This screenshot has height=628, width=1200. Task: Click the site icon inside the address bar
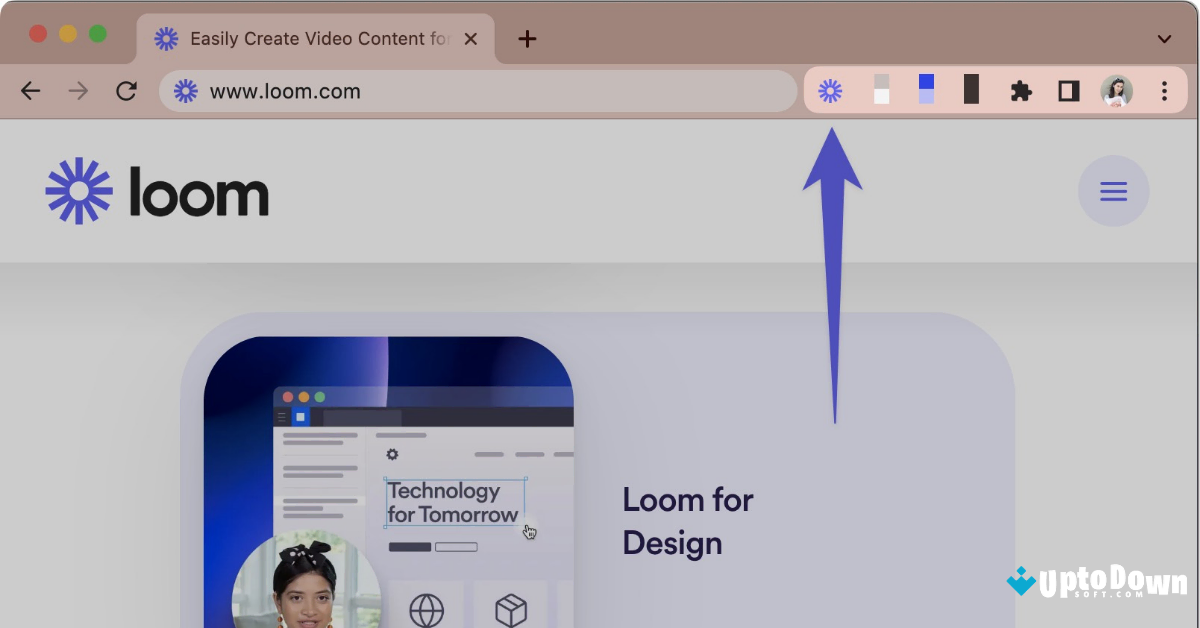(184, 90)
